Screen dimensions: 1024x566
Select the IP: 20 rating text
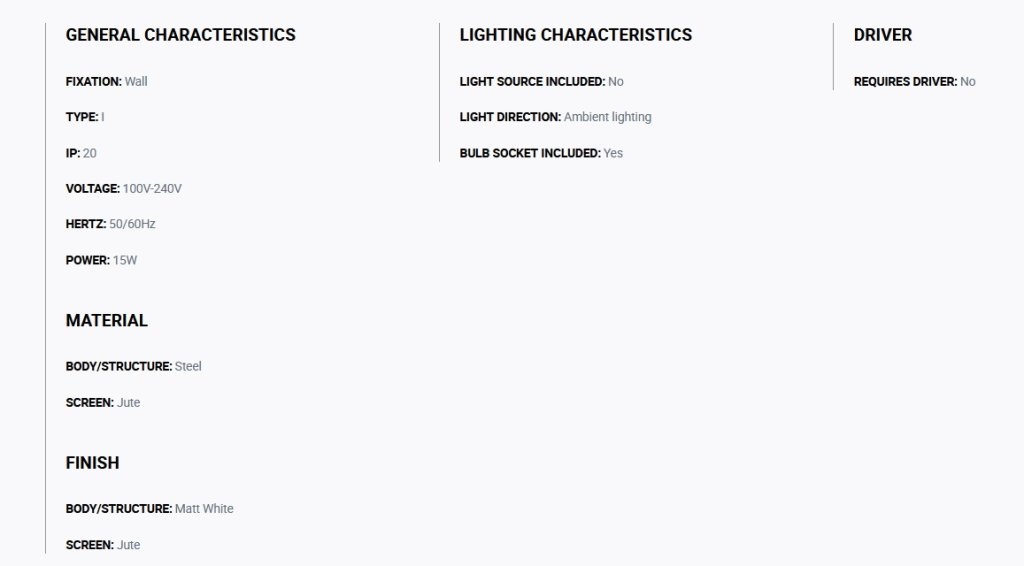[x=81, y=153]
